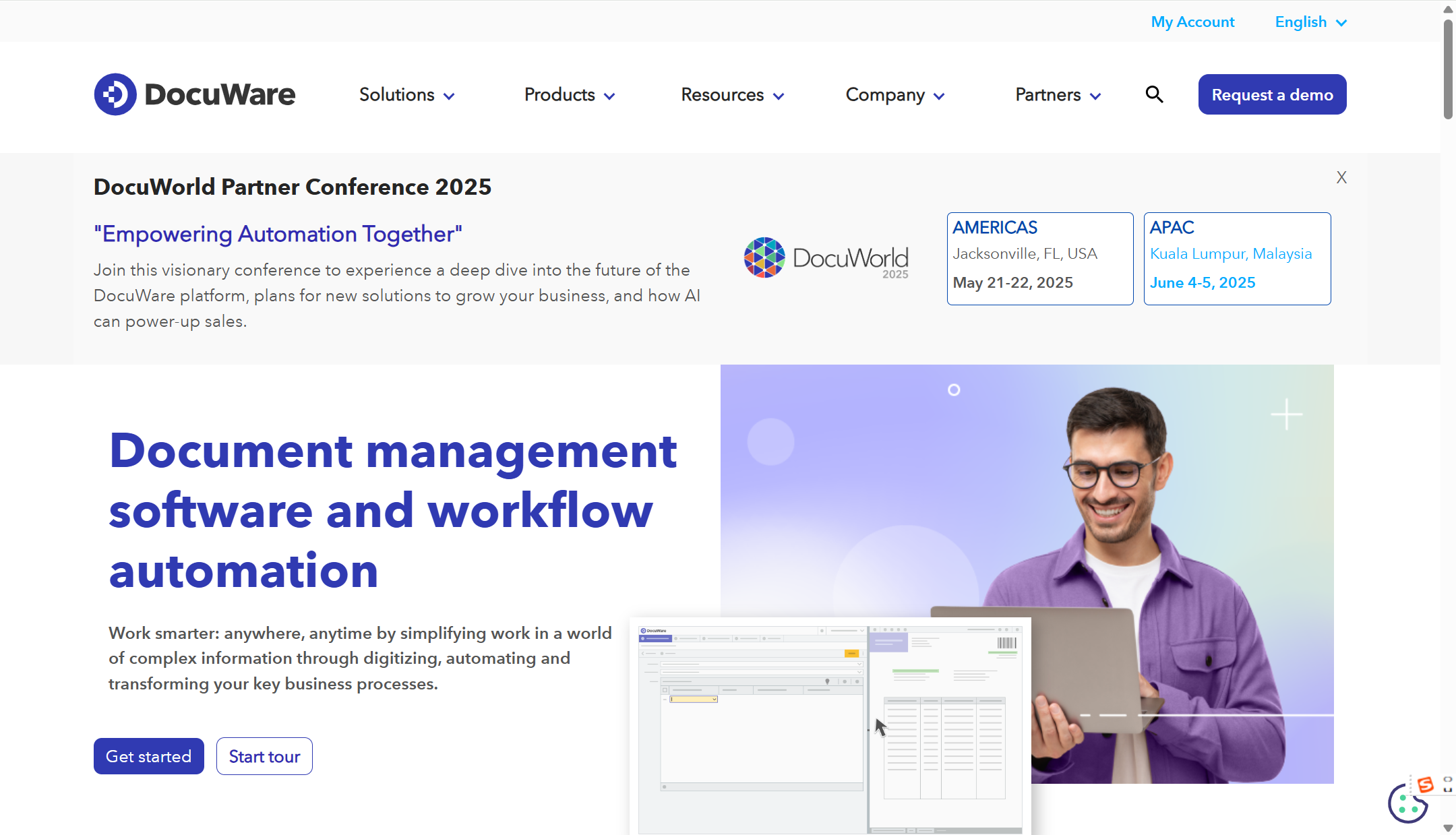
Task: Open the site search magnifier
Action: 1154,94
